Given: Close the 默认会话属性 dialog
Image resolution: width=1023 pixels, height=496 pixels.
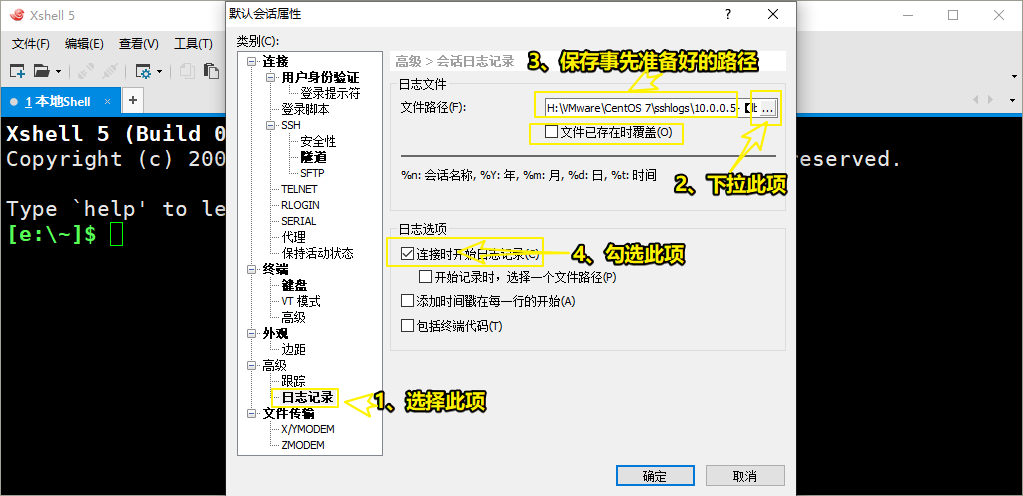Looking at the screenshot, I should click(x=772, y=14).
